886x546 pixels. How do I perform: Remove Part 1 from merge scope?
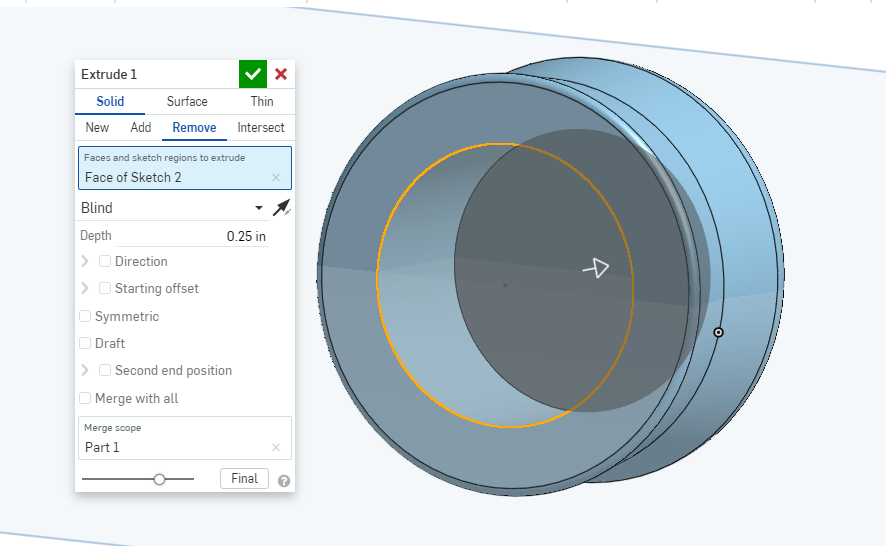pyautogui.click(x=276, y=448)
